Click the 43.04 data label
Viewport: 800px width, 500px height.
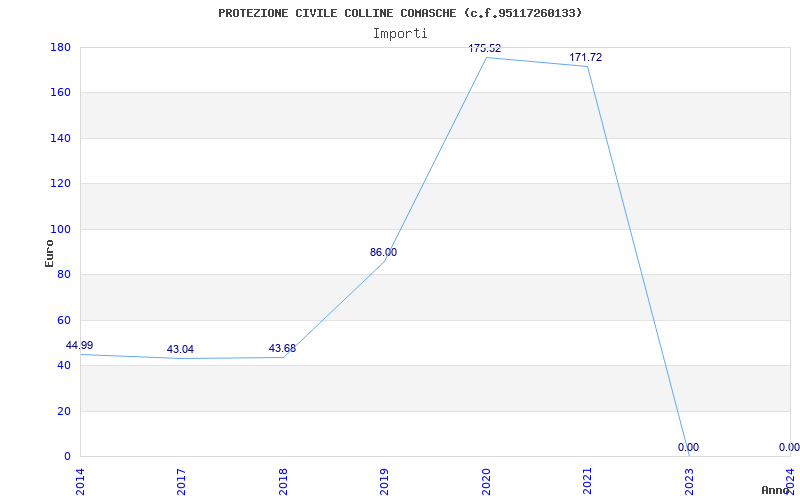click(x=180, y=349)
